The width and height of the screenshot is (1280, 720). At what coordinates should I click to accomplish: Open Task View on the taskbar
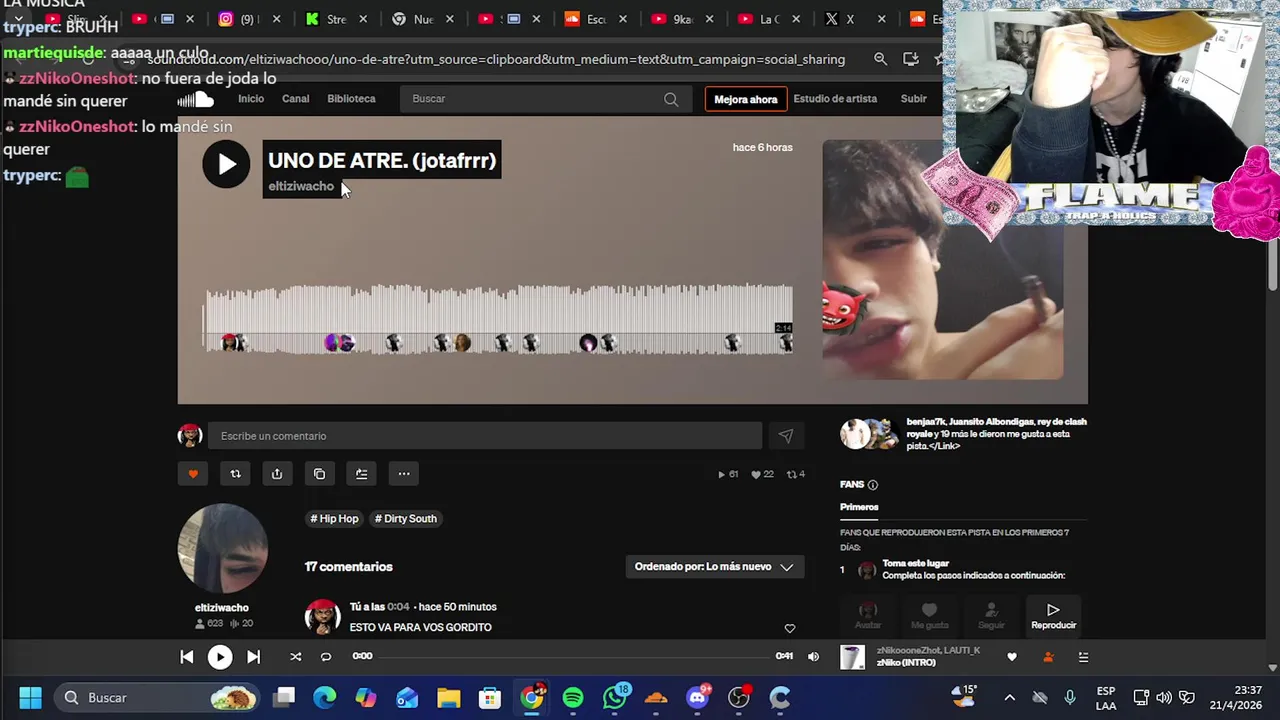click(x=284, y=697)
